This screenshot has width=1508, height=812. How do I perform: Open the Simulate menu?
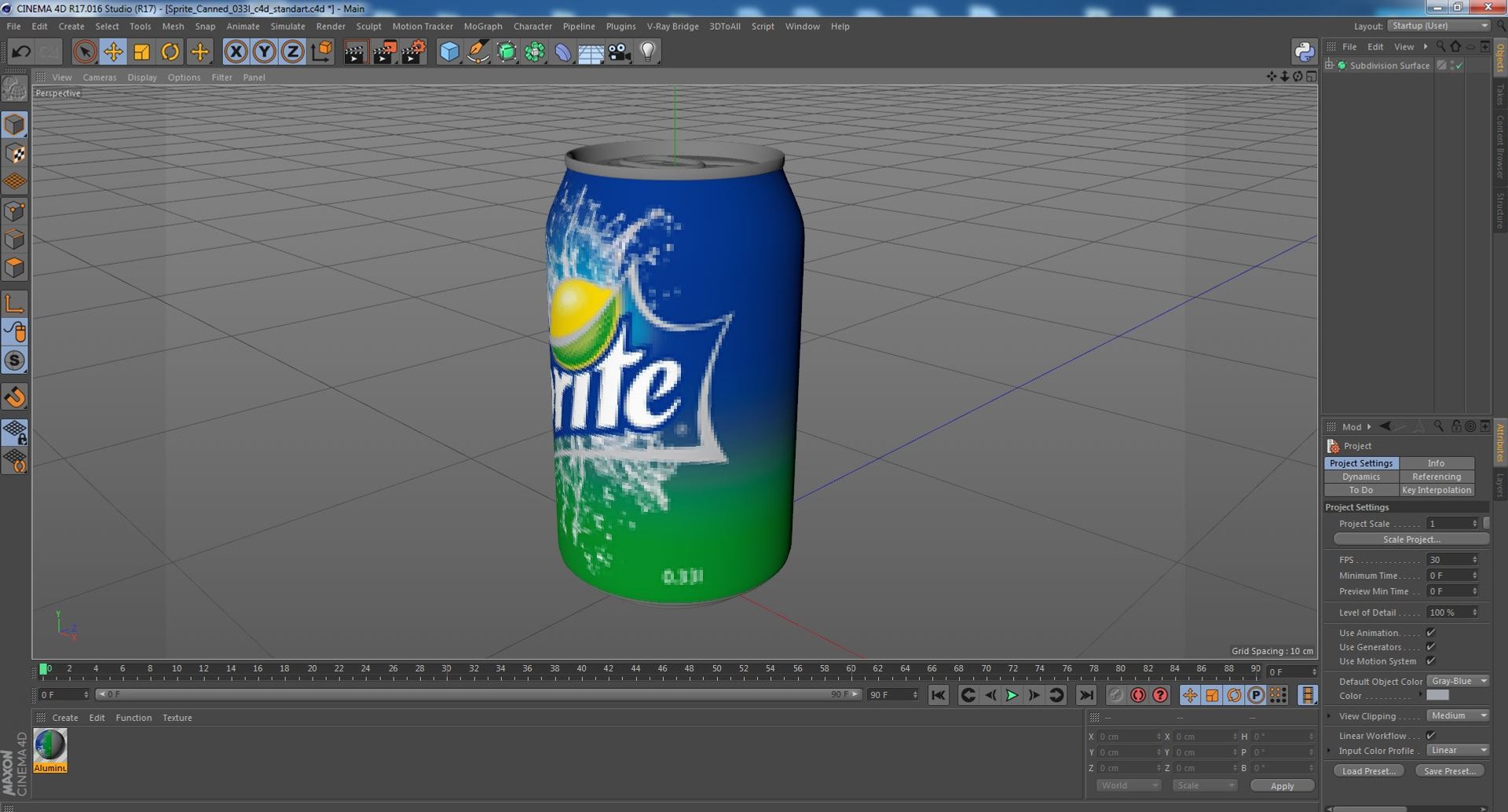pos(287,26)
